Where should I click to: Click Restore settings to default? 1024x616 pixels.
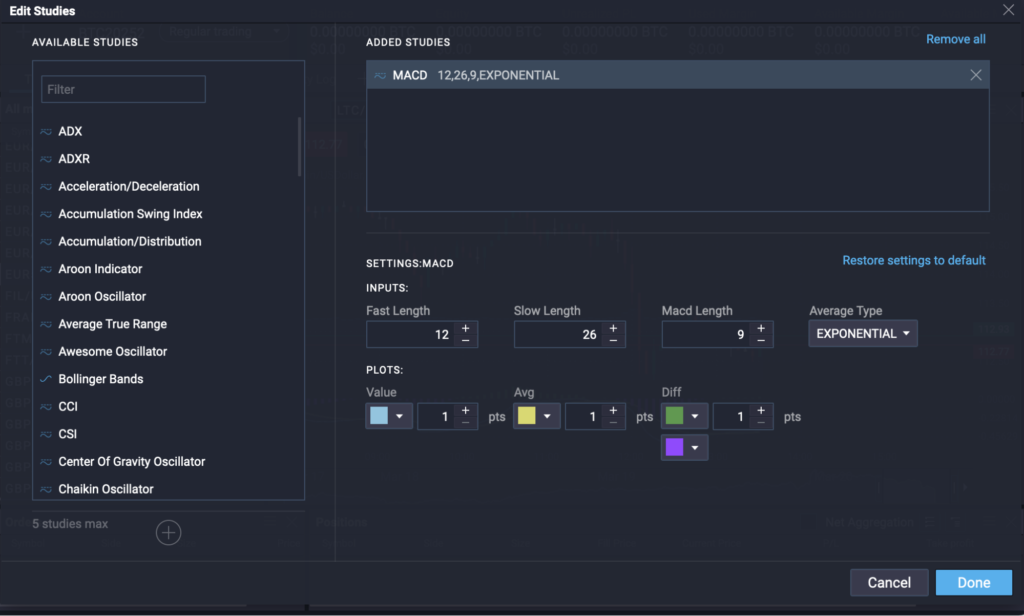tap(913, 260)
